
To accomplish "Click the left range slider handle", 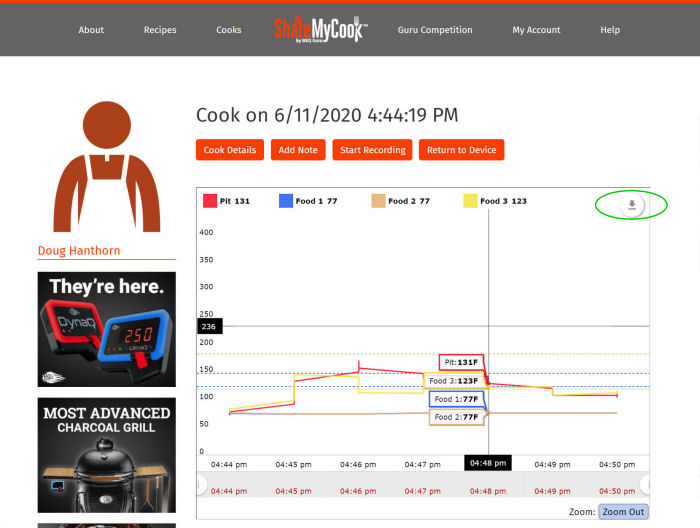I will click(x=201, y=484).
